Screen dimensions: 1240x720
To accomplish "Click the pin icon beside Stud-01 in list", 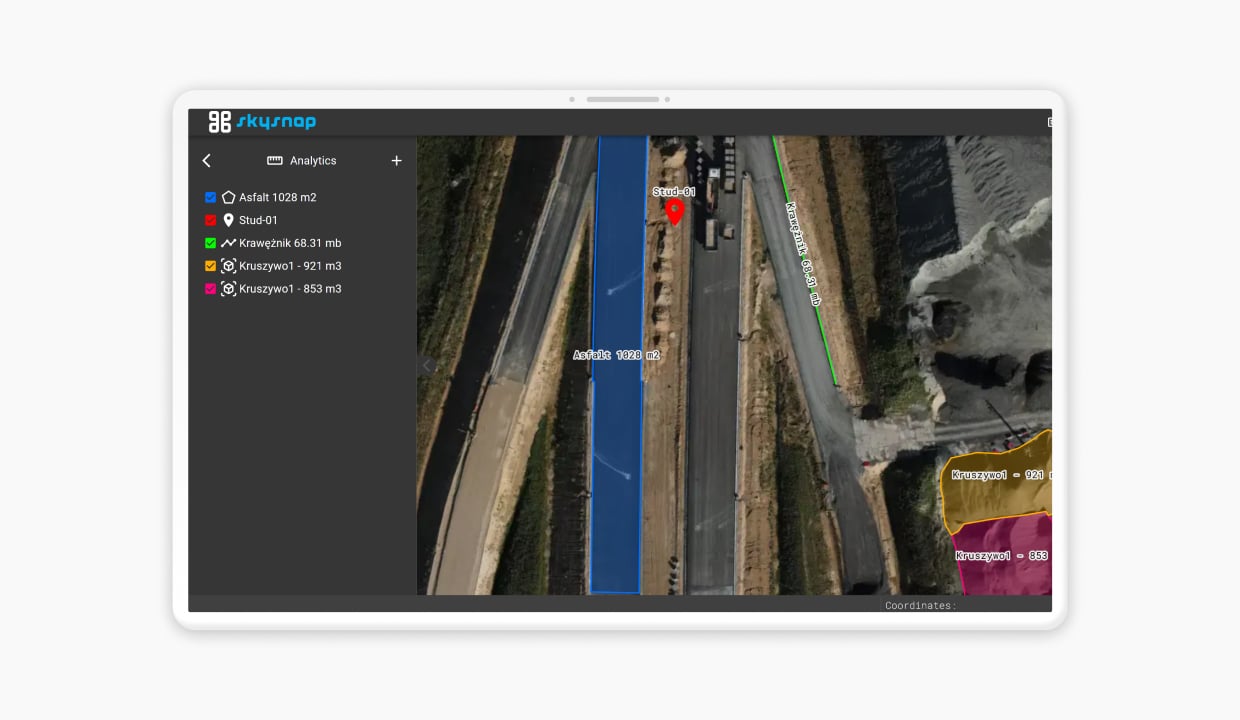I will 228,220.
